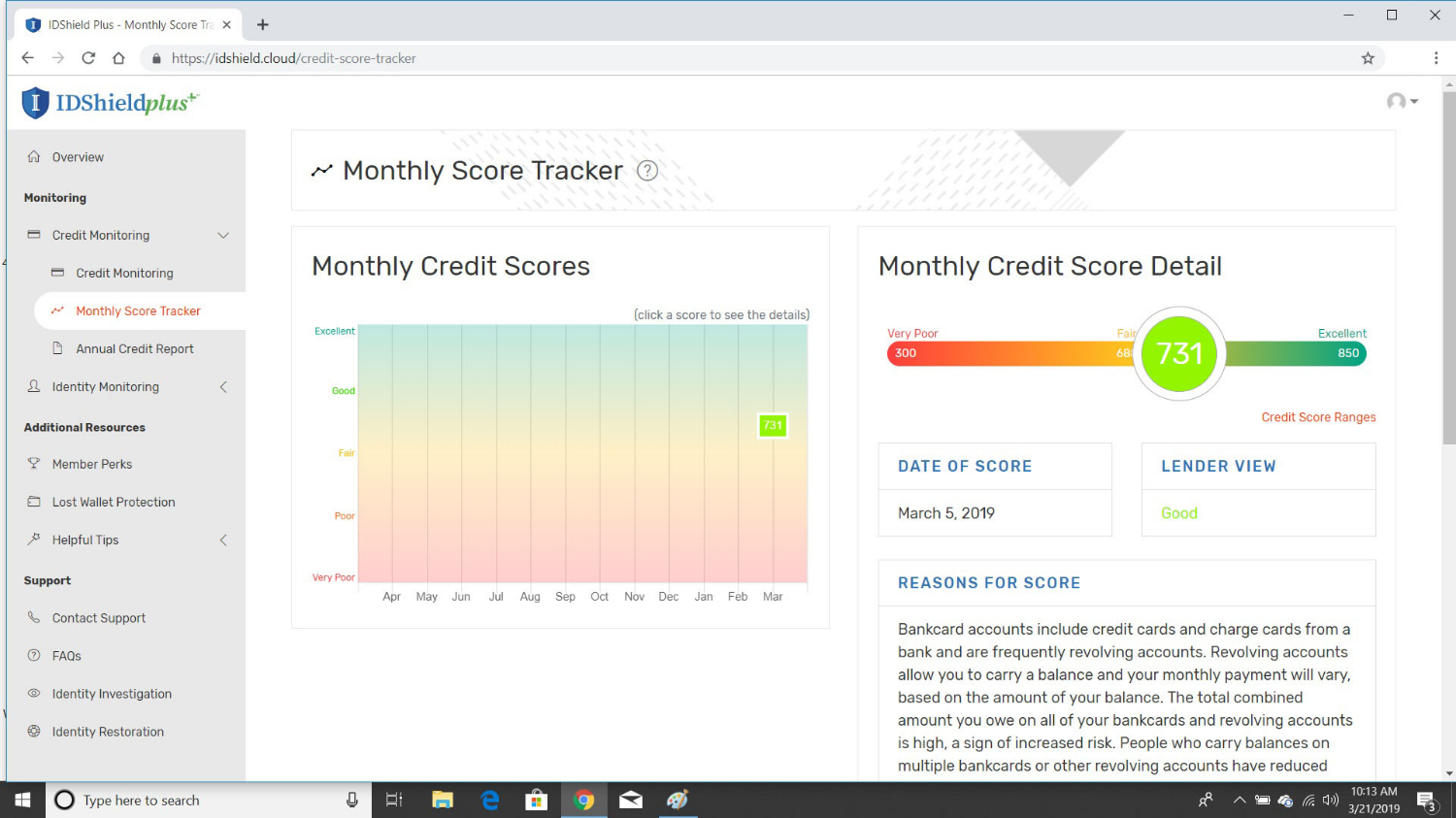Click the eye icon beside Identity Investigation
This screenshot has height=818, width=1456.
coord(34,693)
